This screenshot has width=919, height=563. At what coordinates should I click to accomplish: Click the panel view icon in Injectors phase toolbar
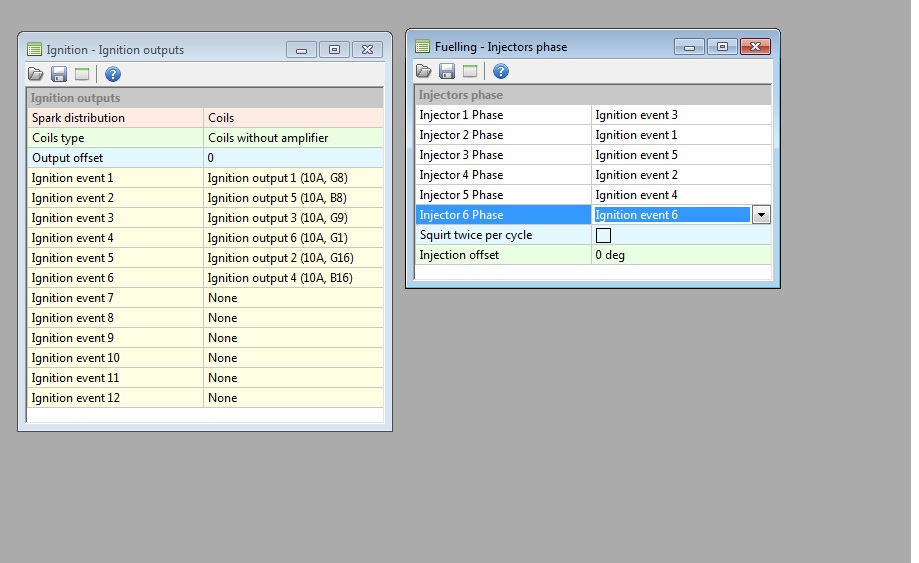tap(470, 71)
